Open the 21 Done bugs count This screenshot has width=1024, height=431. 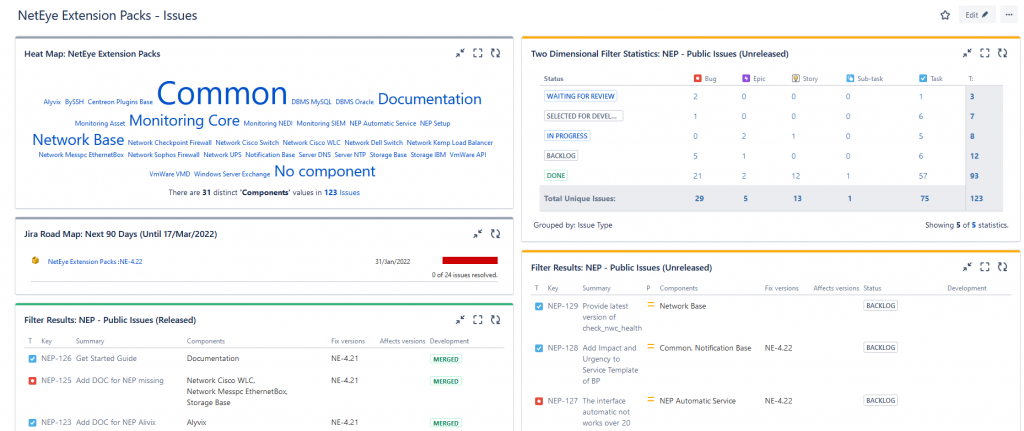coord(697,176)
